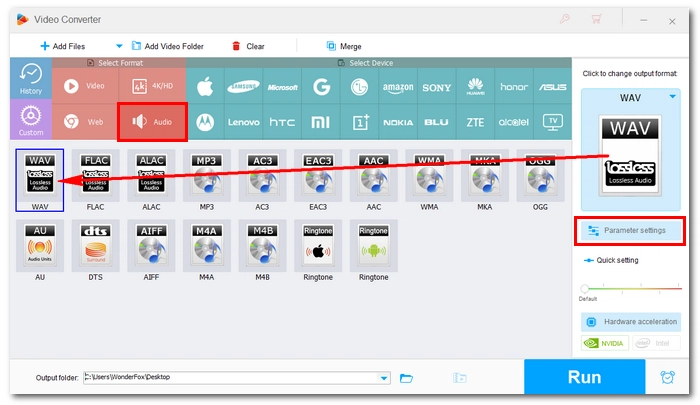Switch to the 4K/HD format tab
The height and width of the screenshot is (405, 700).
[x=152, y=86]
